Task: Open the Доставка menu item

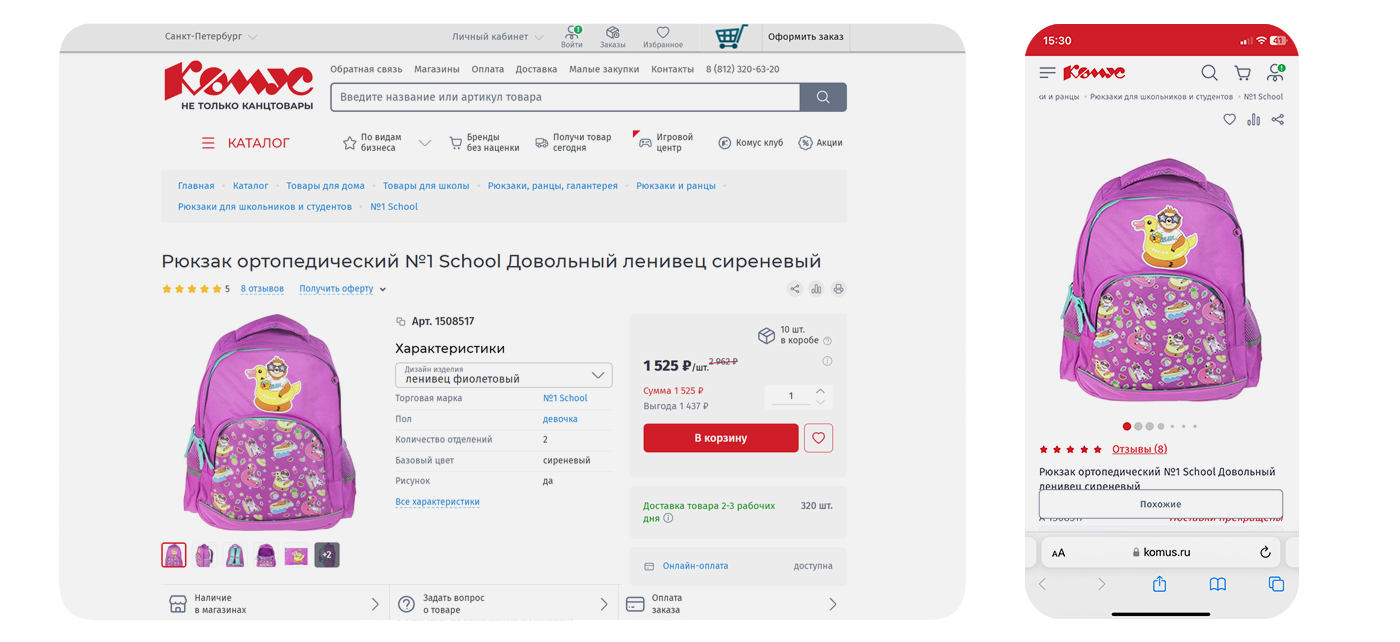Action: pyautogui.click(x=536, y=69)
